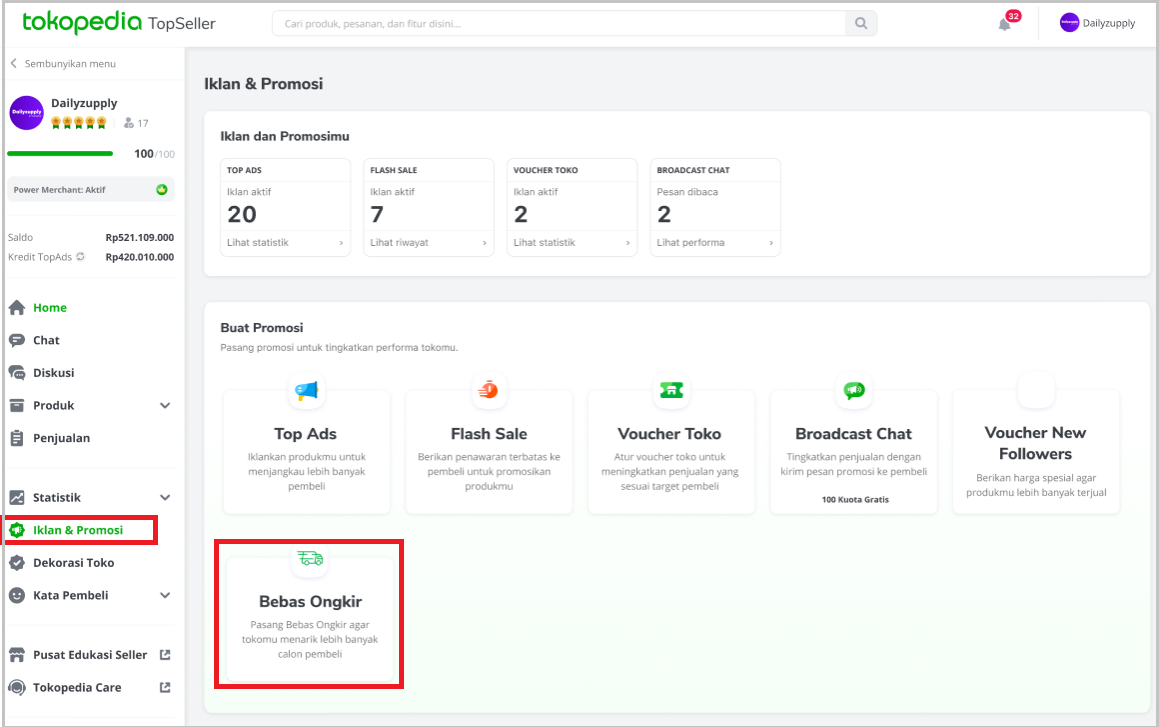This screenshot has width=1159, height=727.
Task: Open Pusat Edukasi Seller external link icon
Action: tap(165, 655)
